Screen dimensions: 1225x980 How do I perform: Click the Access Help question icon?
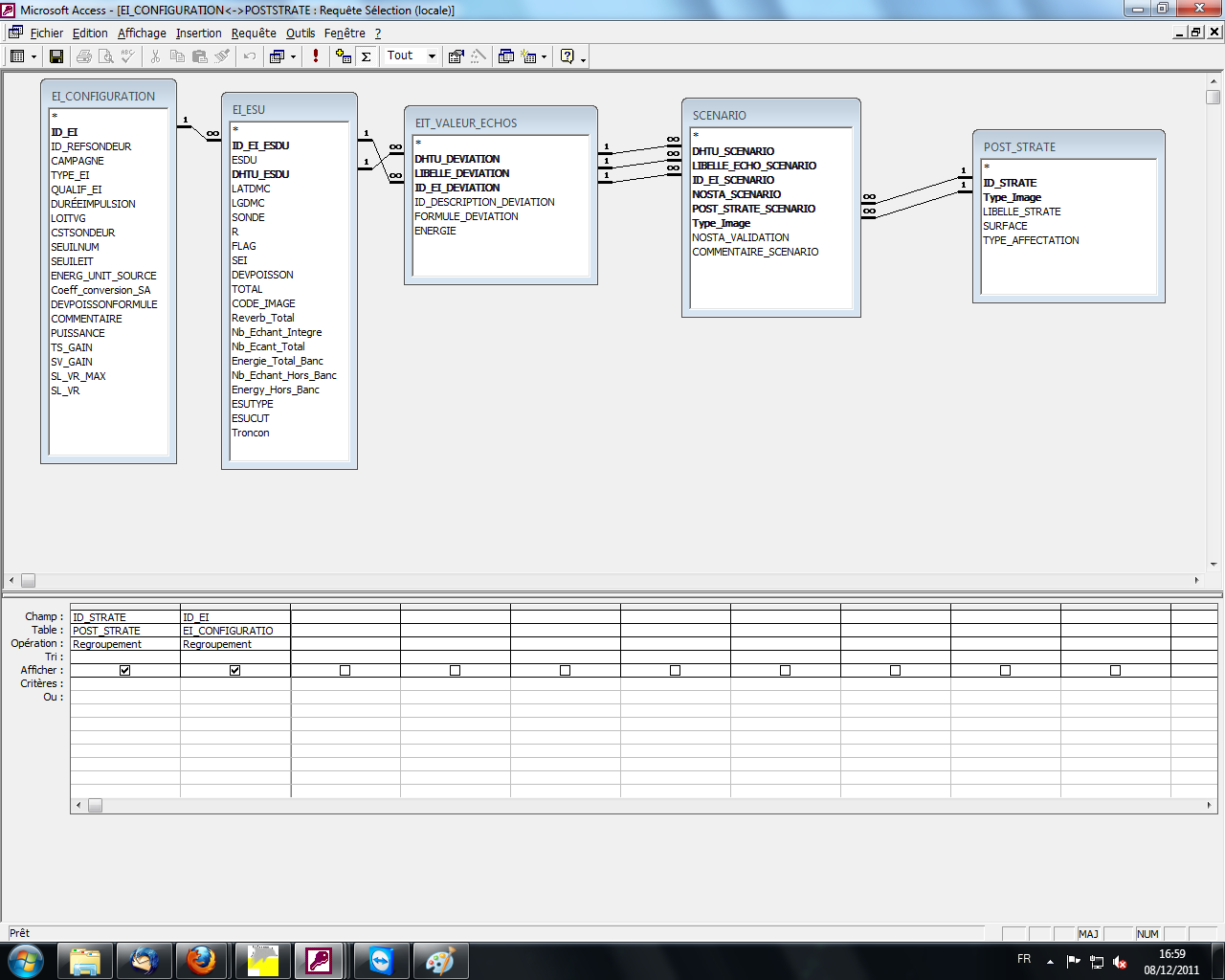(x=567, y=56)
